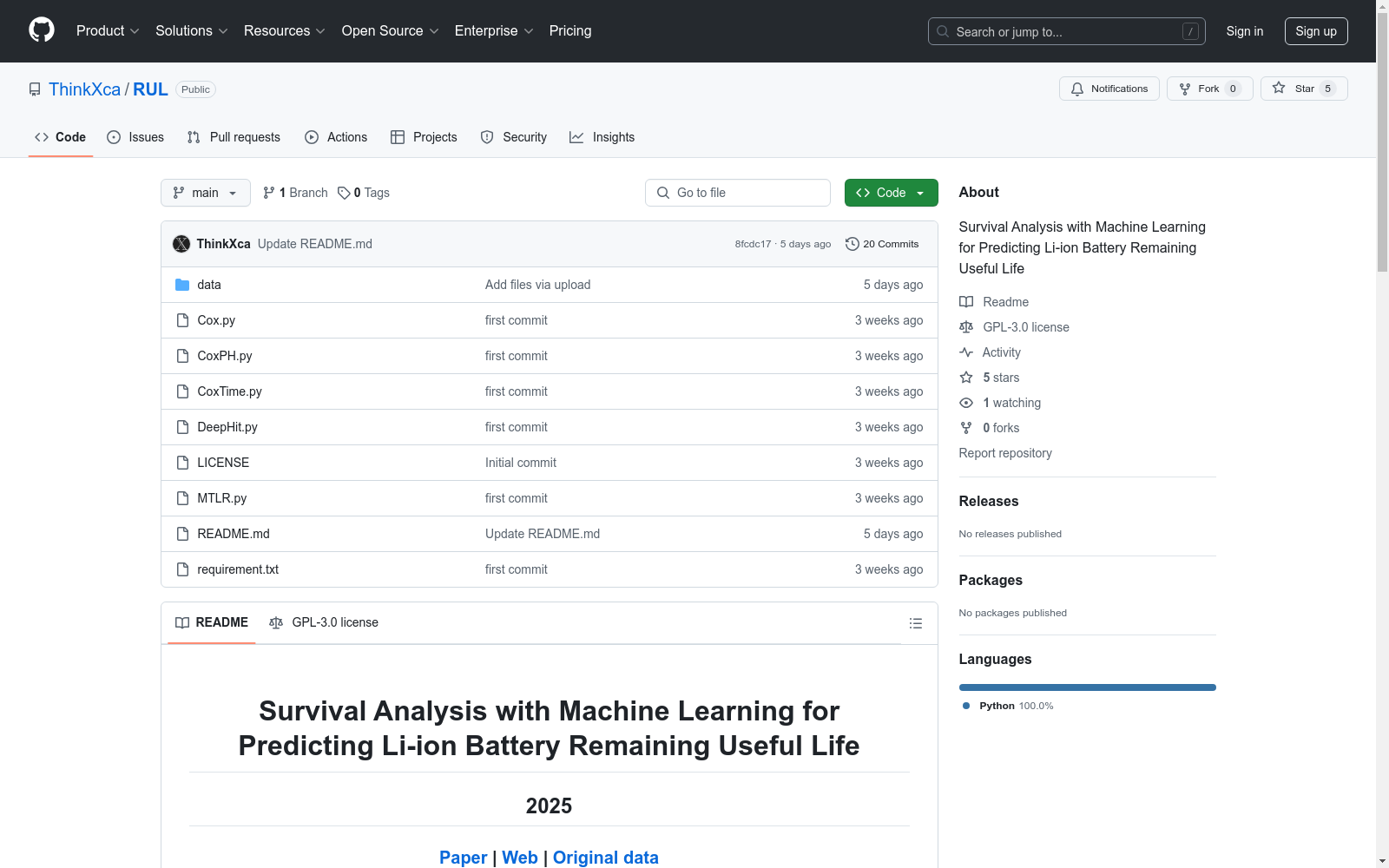Click the magnifier icon in the search bar

pyautogui.click(x=943, y=31)
